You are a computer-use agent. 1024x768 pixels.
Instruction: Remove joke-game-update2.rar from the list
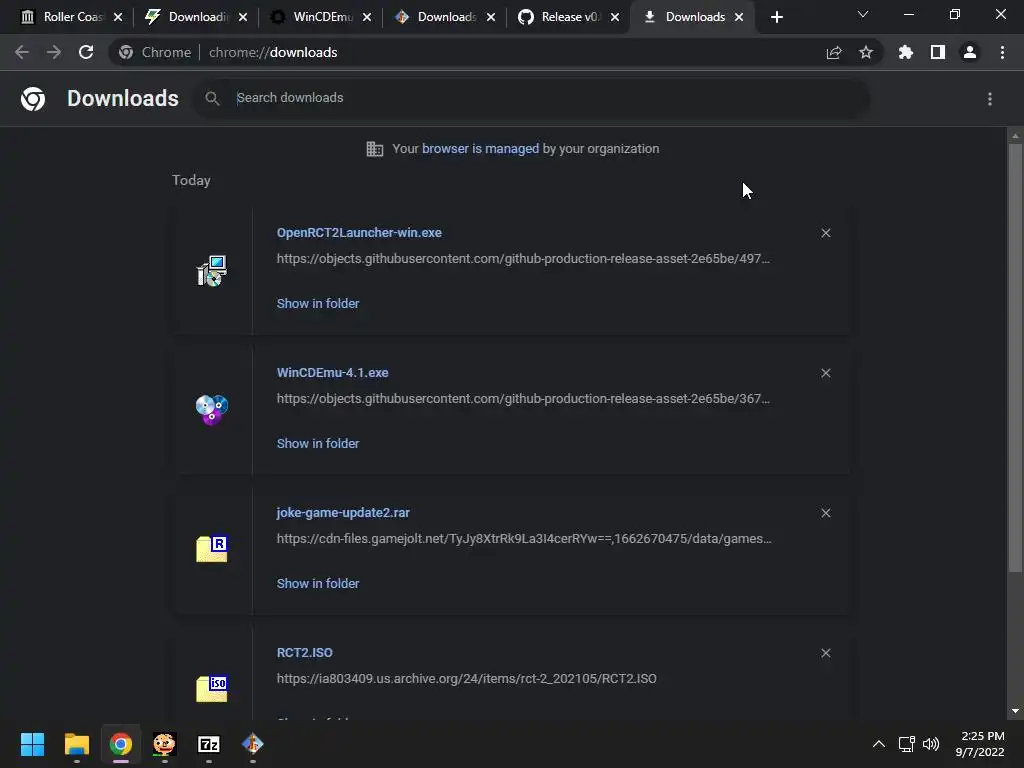826,513
